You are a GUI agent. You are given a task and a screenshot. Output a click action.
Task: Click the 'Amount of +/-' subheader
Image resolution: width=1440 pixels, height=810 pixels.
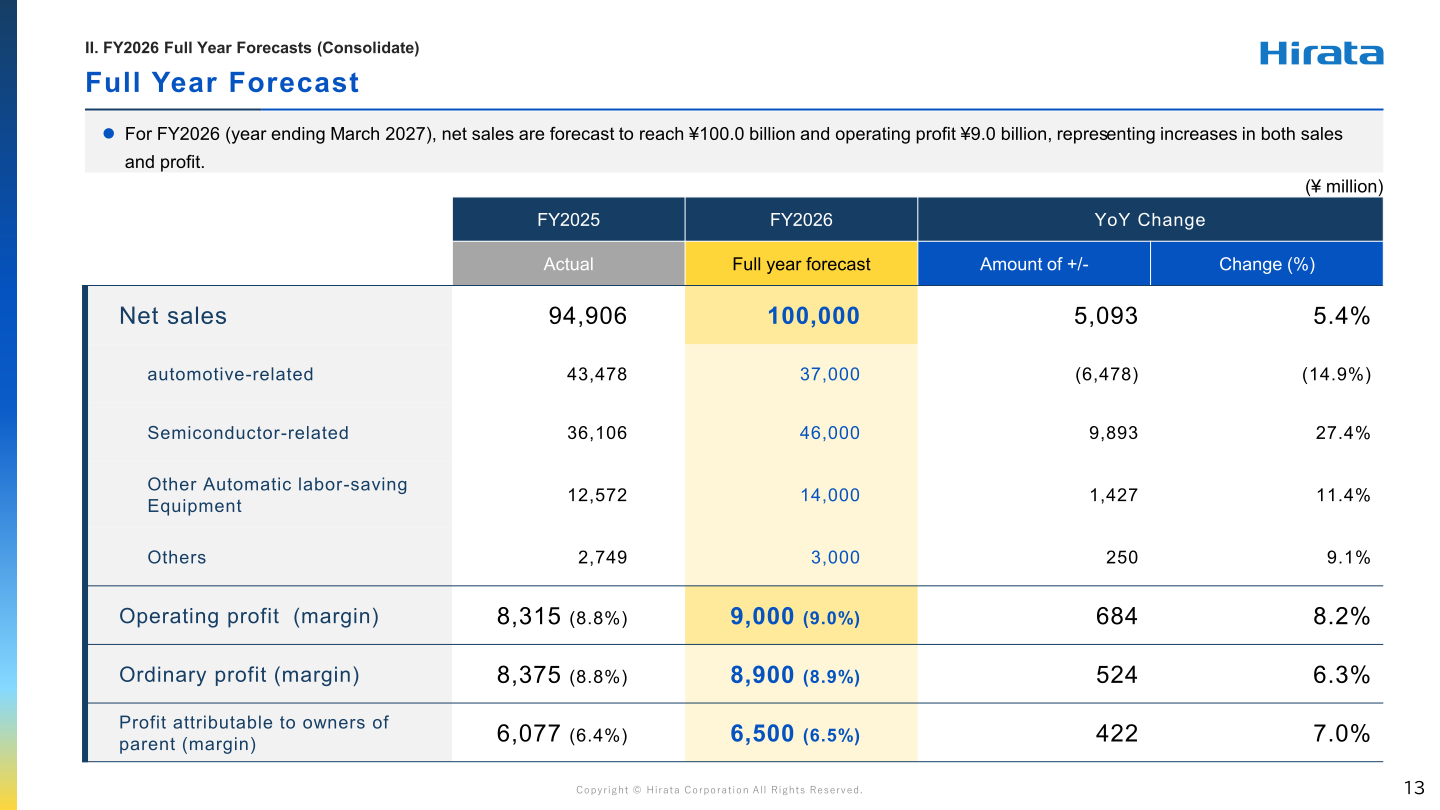click(1034, 264)
